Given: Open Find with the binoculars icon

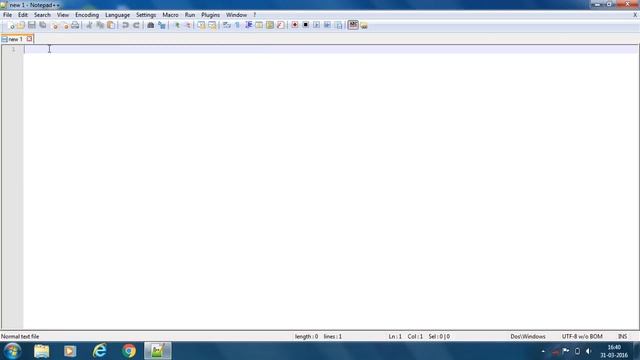Looking at the screenshot, I should (151, 25).
